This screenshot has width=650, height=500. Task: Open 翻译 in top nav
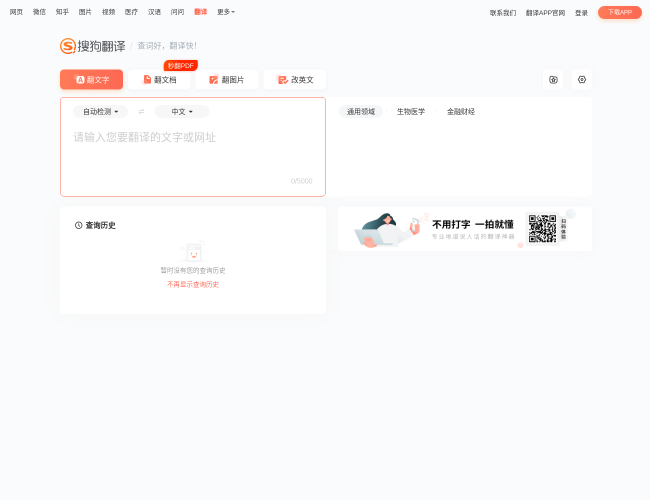[x=201, y=12]
